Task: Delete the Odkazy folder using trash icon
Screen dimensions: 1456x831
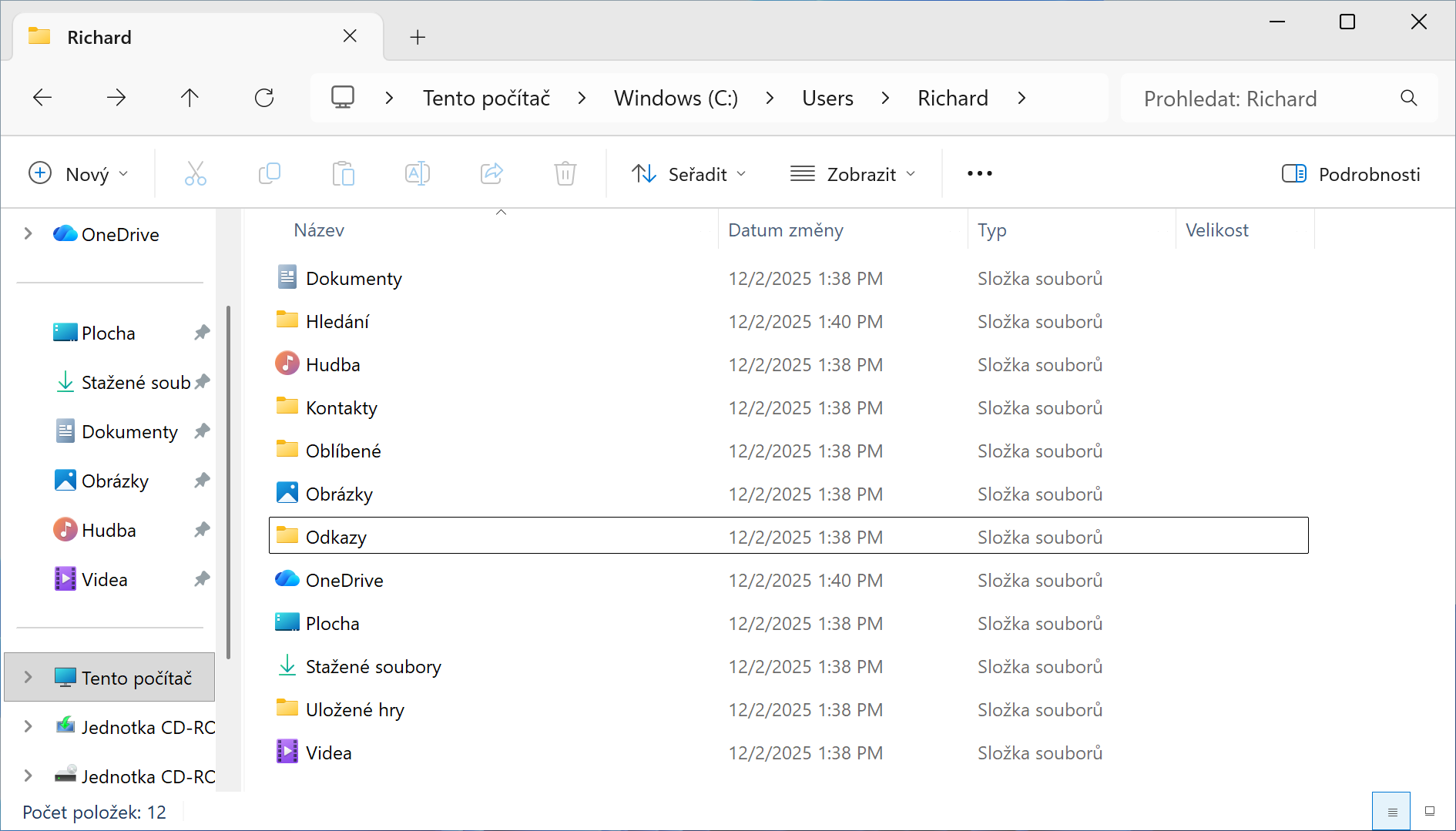Action: [565, 173]
